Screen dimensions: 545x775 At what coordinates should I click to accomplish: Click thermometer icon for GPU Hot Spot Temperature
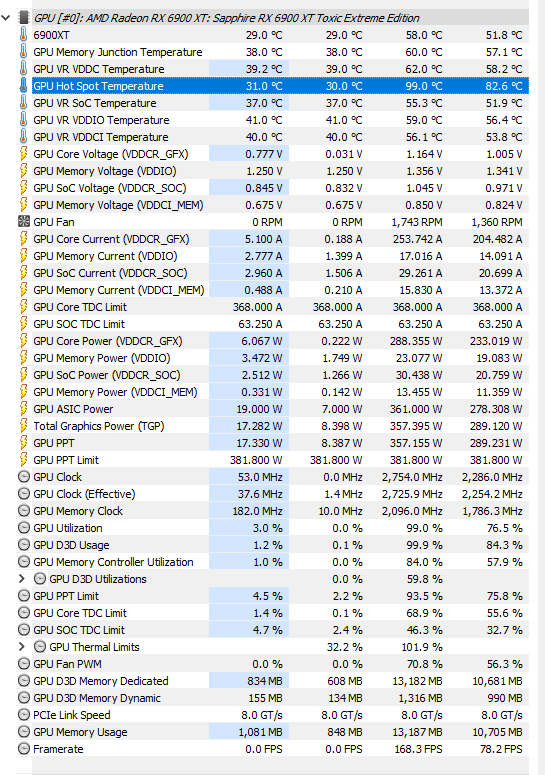pos(23,86)
